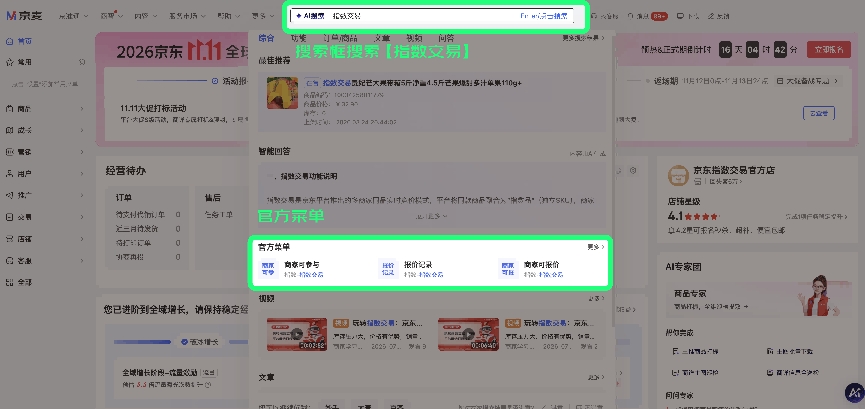This screenshot has width=865, height=409.
Task: Switch to the 问答 search tab
Action: click(446, 38)
